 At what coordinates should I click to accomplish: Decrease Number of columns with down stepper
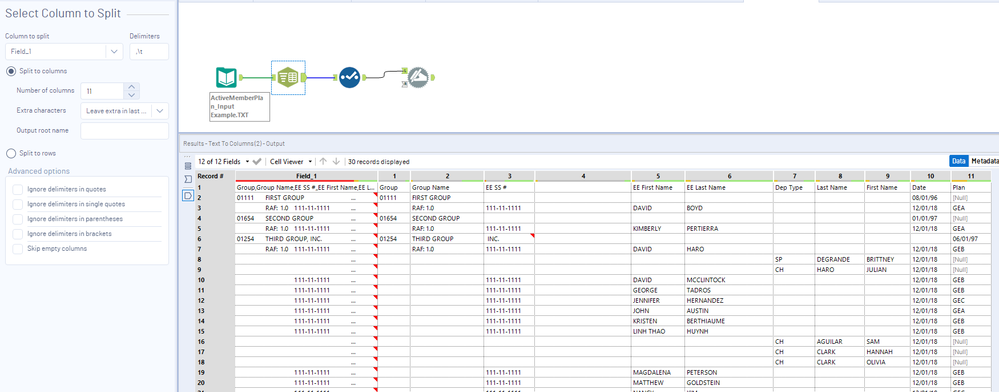coord(131,95)
